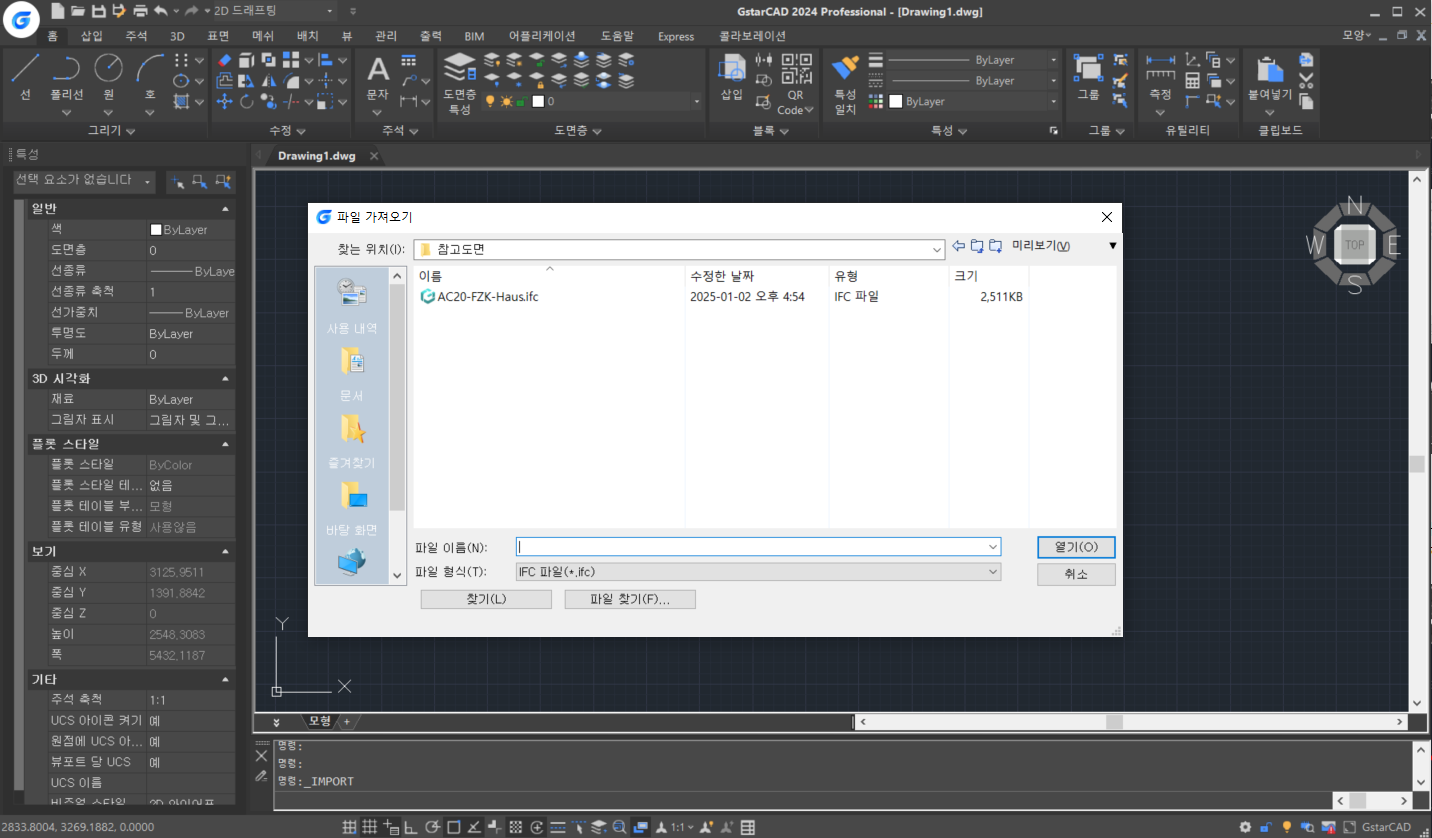Expand the Layers (도면층) panel
This screenshot has height=838, width=1432.
click(x=577, y=131)
